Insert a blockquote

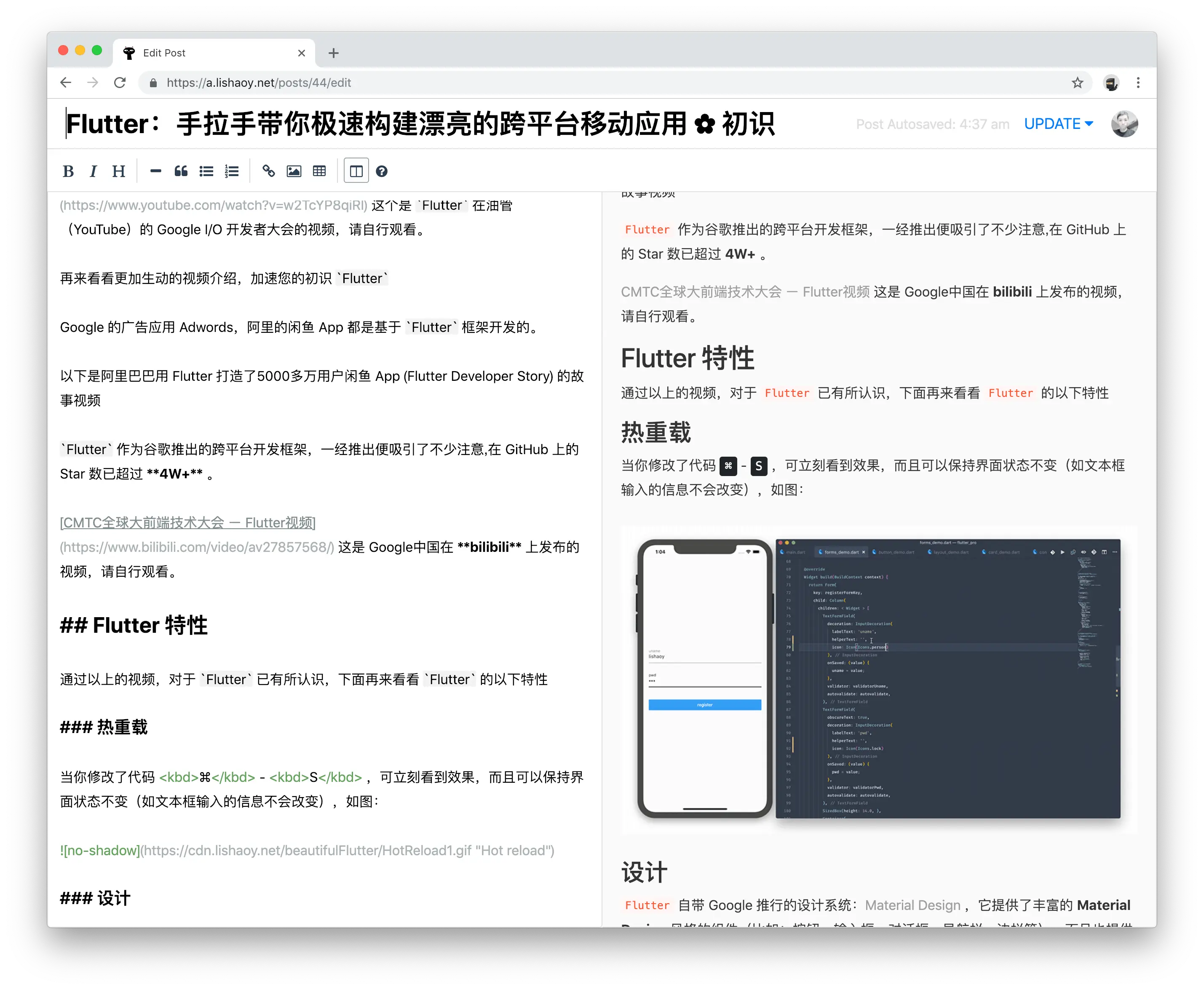point(181,171)
